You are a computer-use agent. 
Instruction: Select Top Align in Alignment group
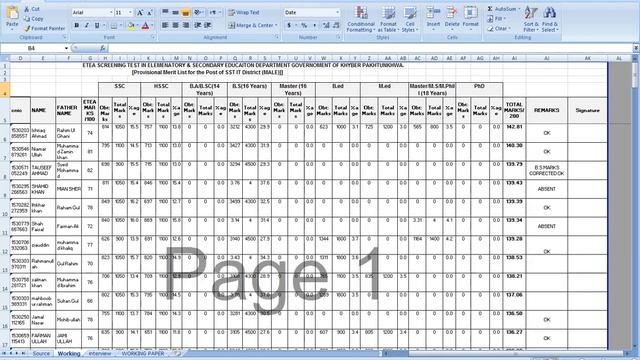[x=165, y=13]
